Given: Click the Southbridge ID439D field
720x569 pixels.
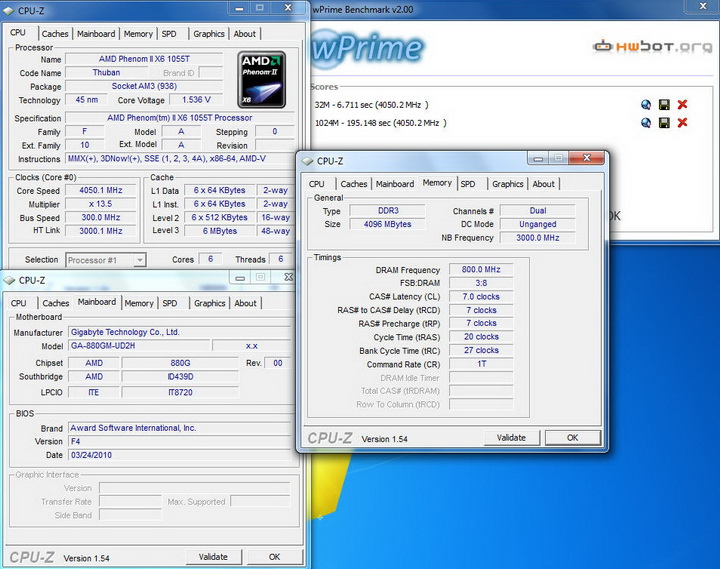Looking at the screenshot, I should click(180, 377).
